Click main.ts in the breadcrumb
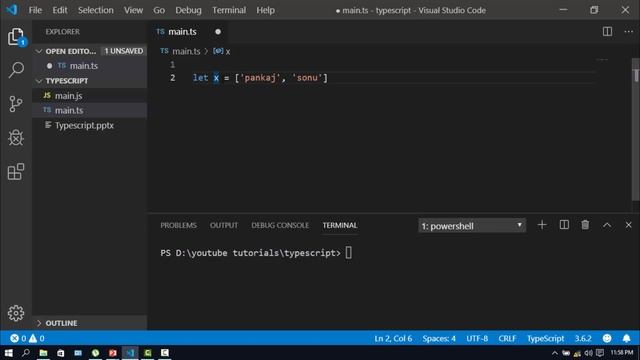This screenshot has width=640, height=360. click(186, 51)
